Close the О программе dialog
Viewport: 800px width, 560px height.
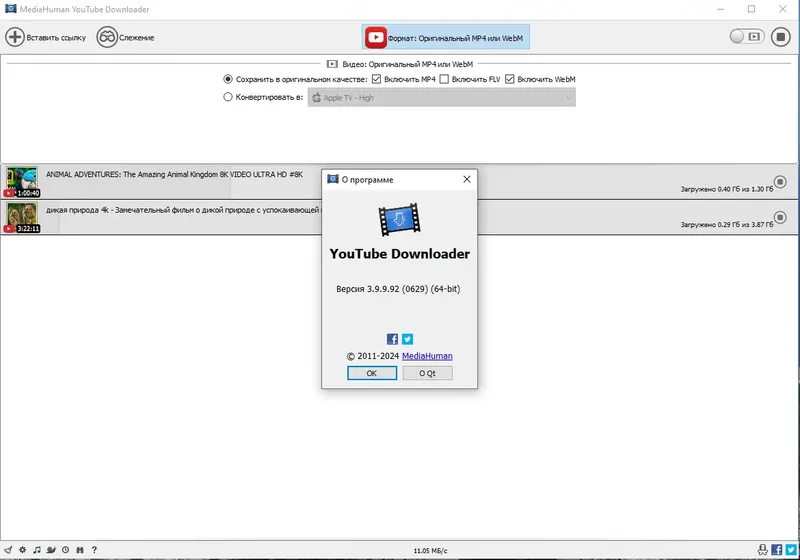(x=467, y=179)
